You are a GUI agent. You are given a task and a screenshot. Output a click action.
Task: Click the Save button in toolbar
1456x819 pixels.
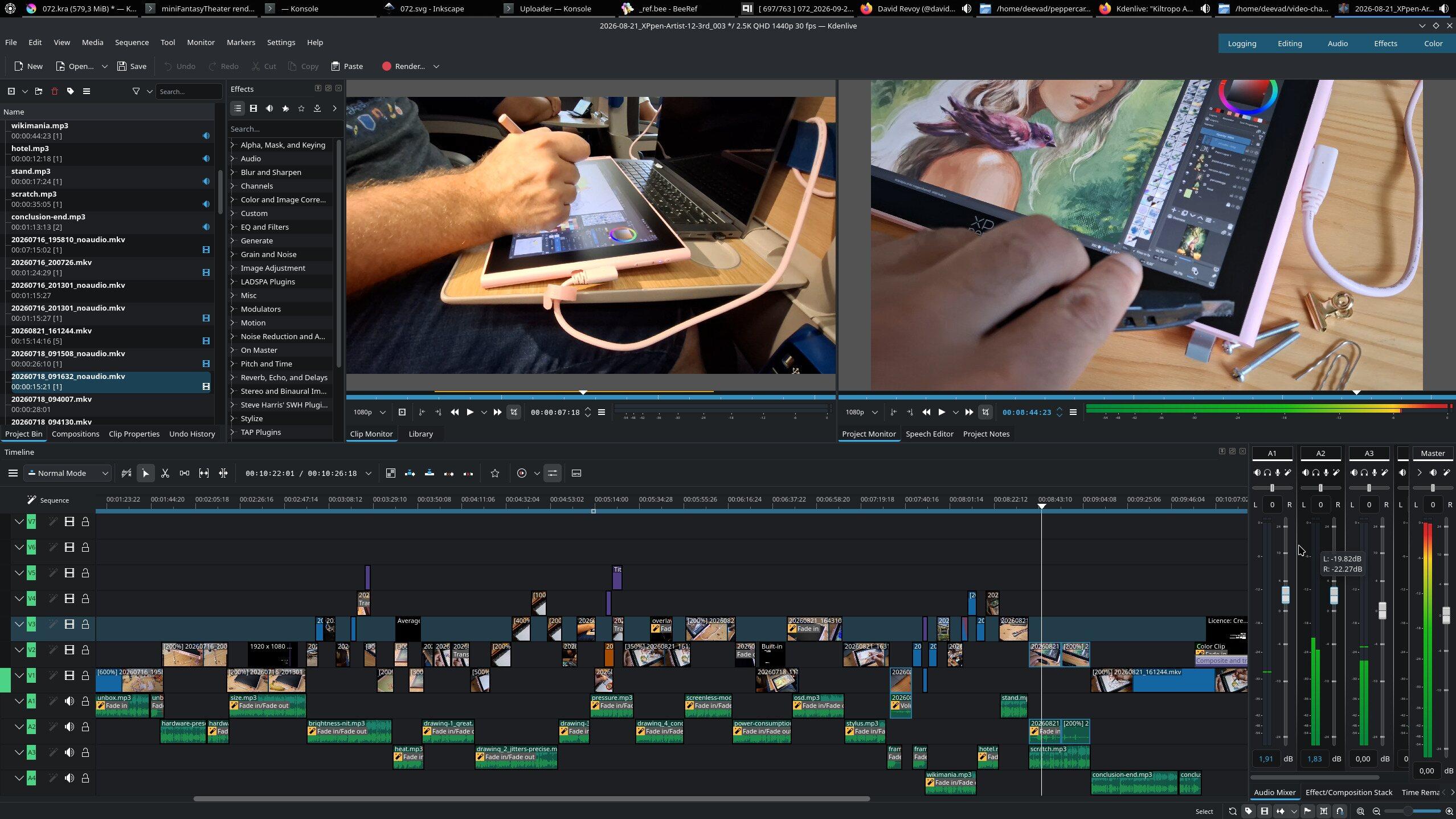[x=132, y=66]
